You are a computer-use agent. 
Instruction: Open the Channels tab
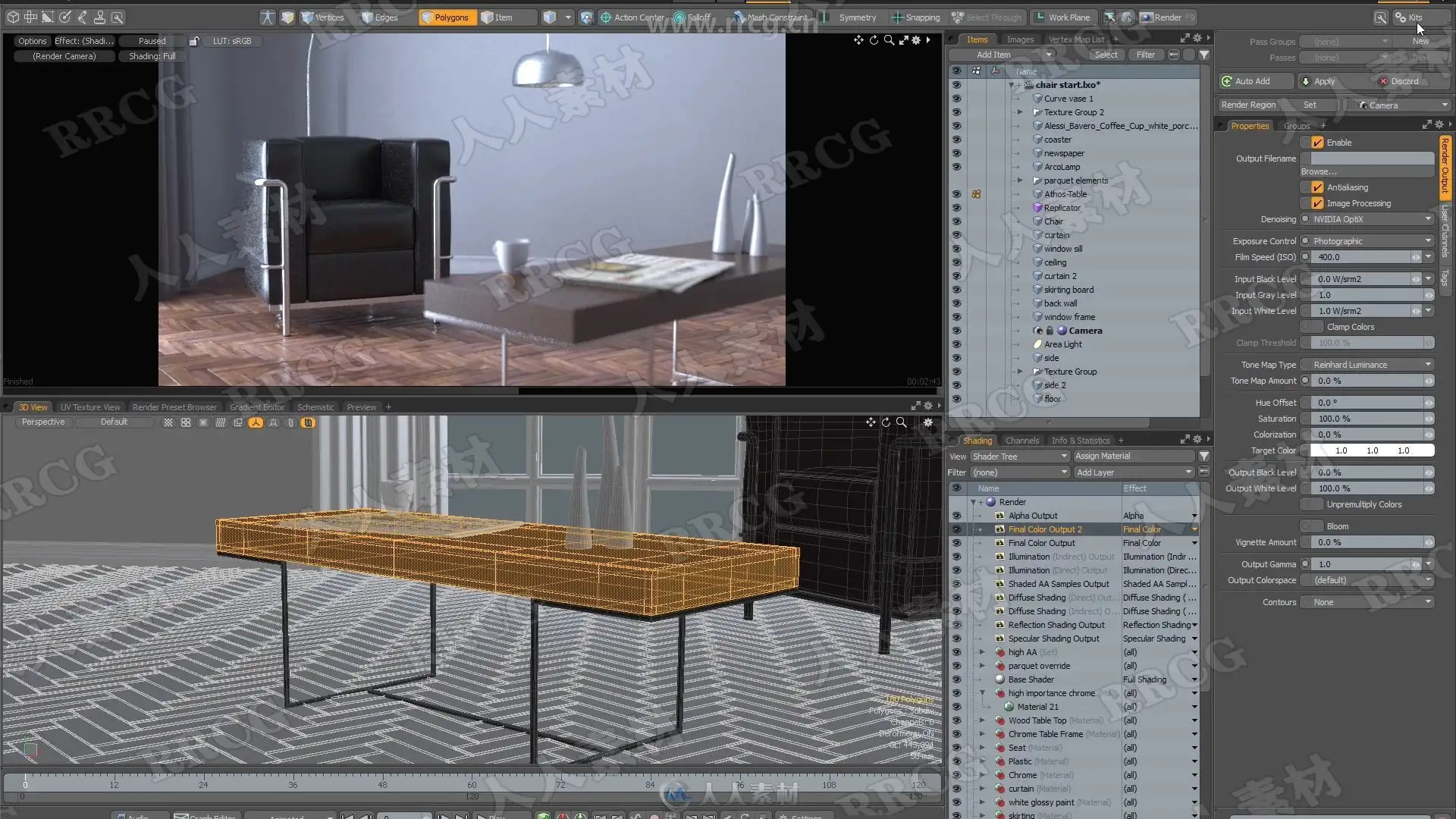(x=1021, y=441)
